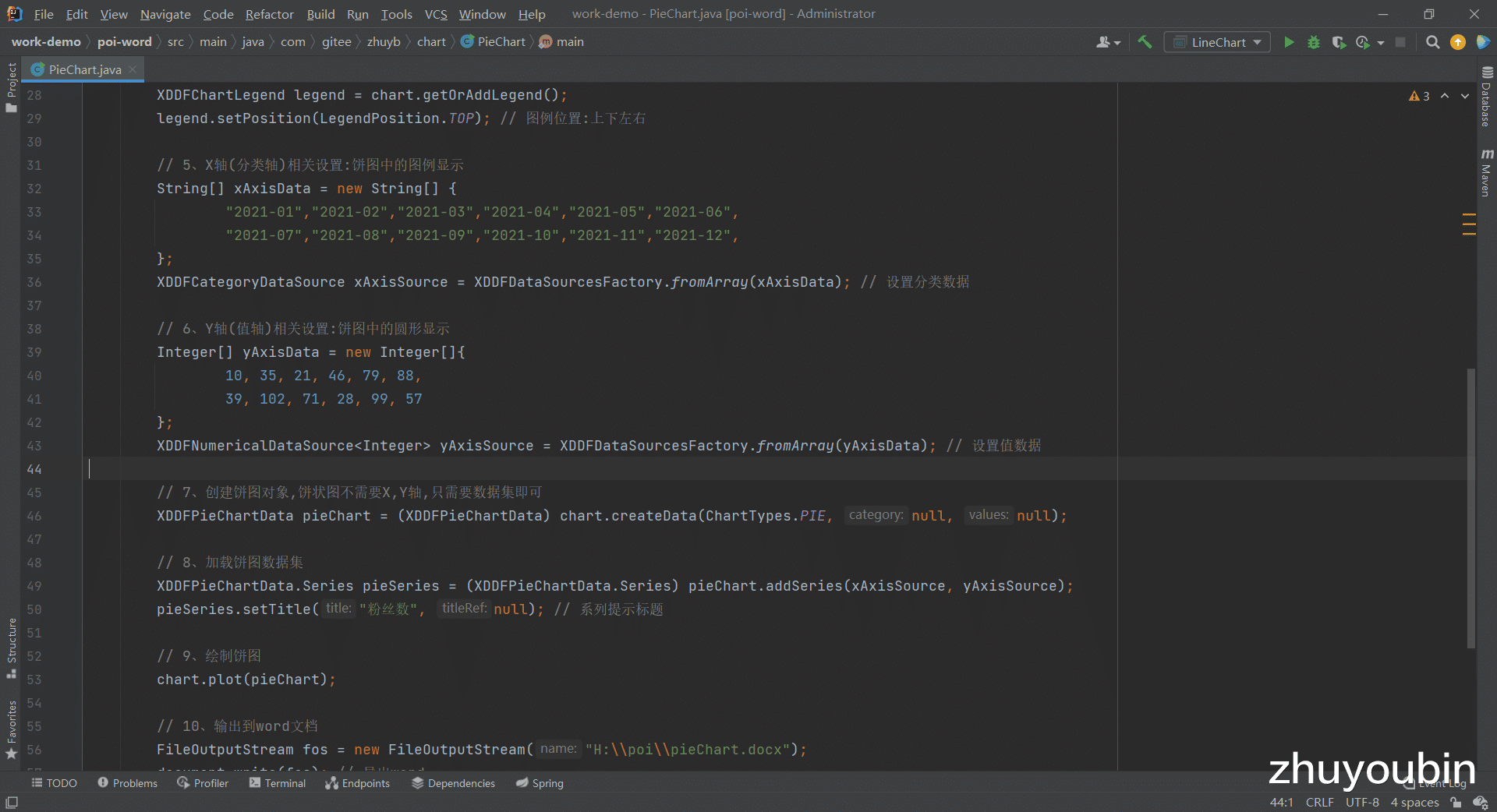Image resolution: width=1497 pixels, height=812 pixels.
Task: Open the Project tool window
Action: pyautogui.click(x=11, y=86)
